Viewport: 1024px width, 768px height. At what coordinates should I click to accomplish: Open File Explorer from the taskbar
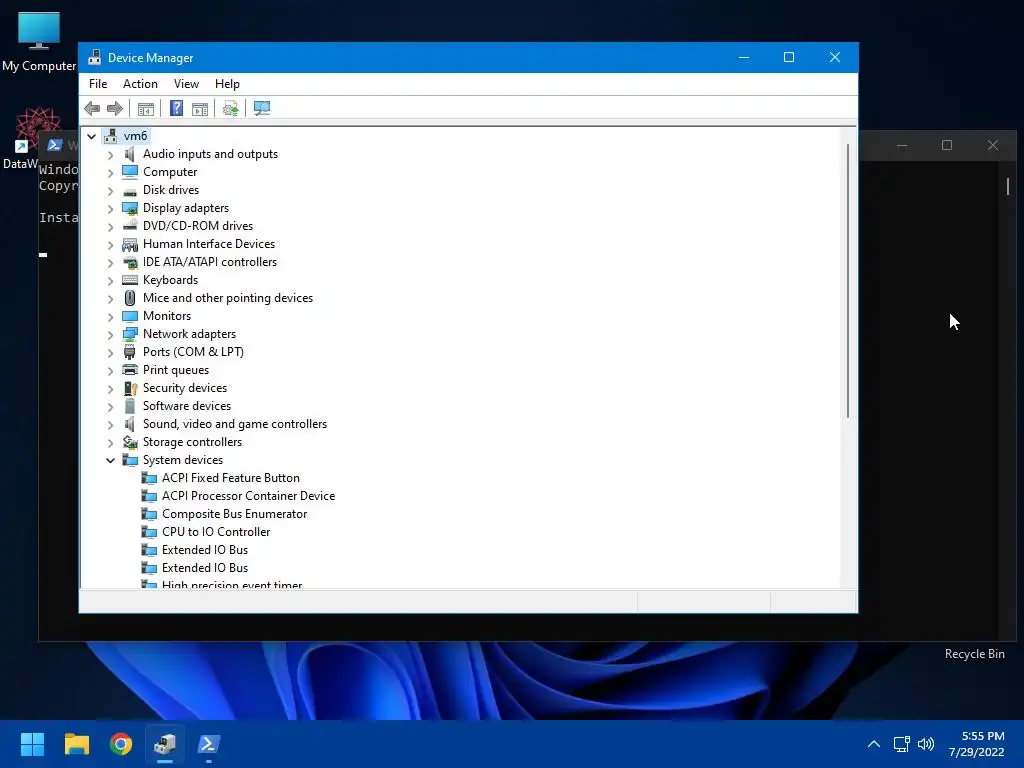pyautogui.click(x=76, y=744)
